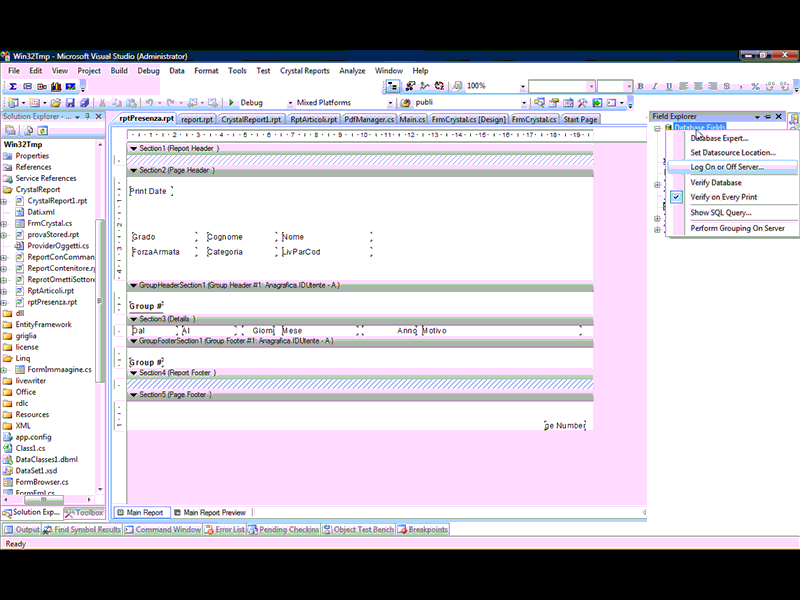Select the EntityFramework folder
800x600 pixels.
(43, 324)
